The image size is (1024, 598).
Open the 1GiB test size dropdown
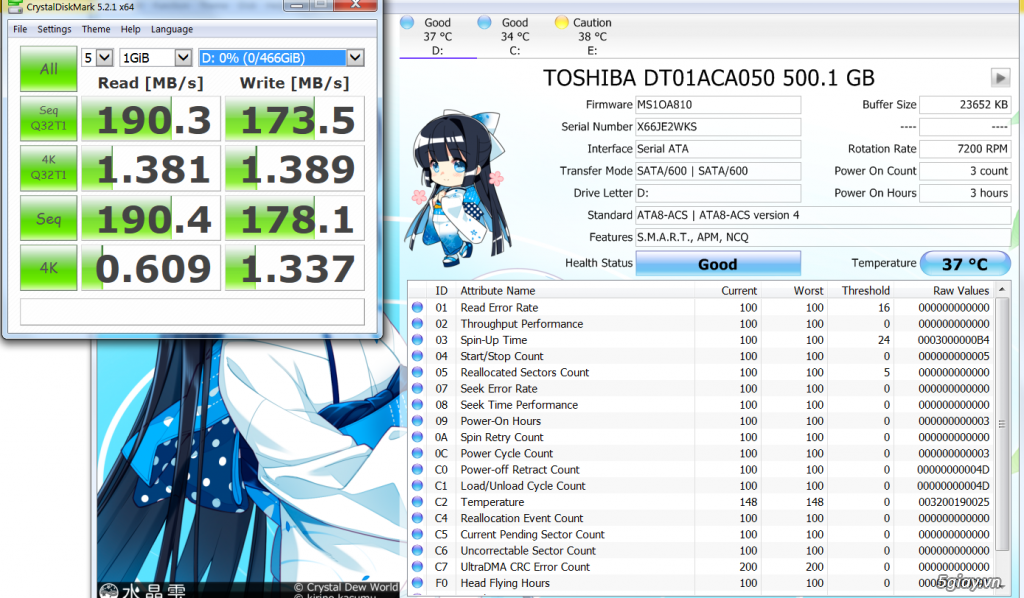[155, 57]
